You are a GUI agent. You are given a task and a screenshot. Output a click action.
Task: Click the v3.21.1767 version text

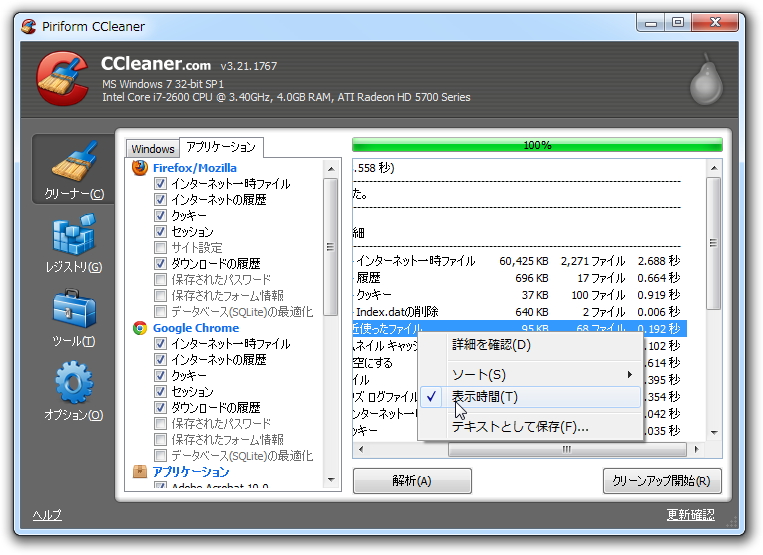point(249,66)
